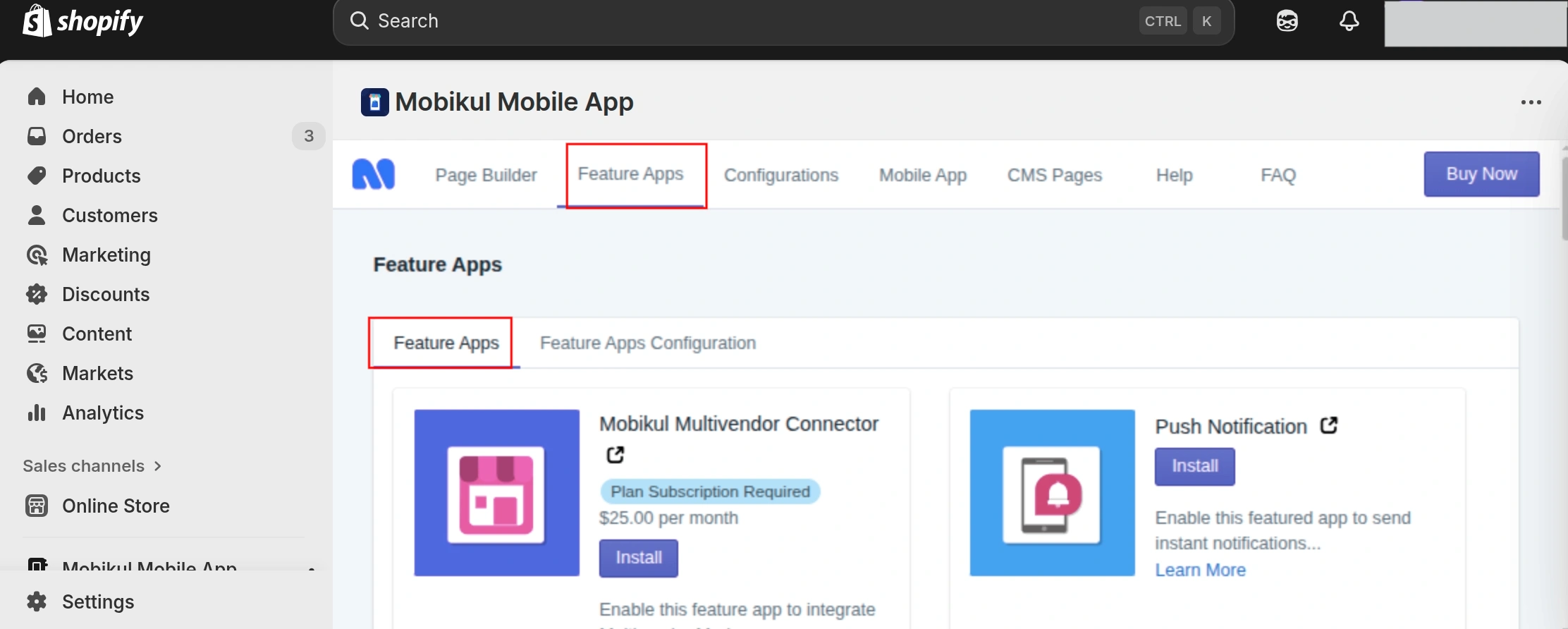Install the Push Notification app
This screenshot has height=629, width=1568.
(1194, 466)
